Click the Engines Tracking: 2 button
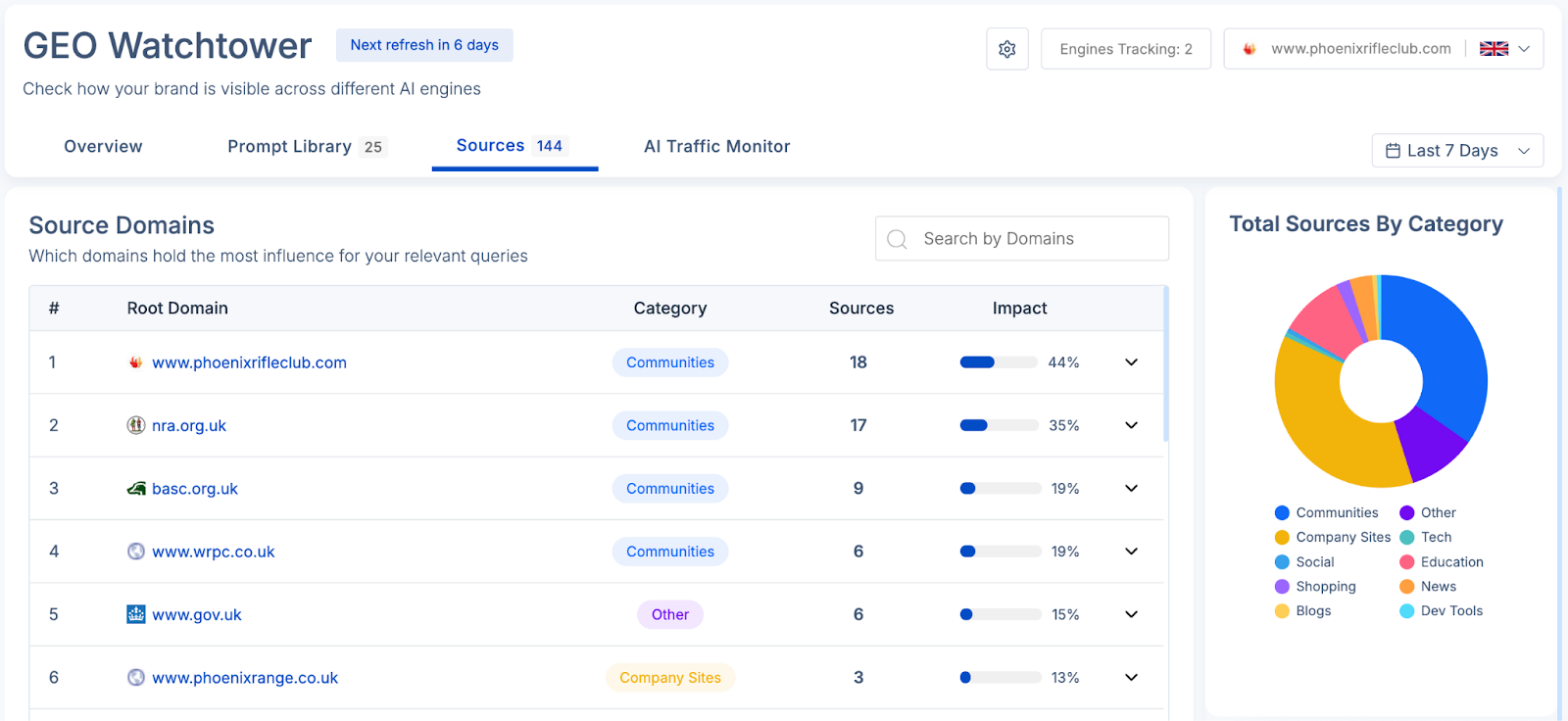1568x721 pixels. [x=1126, y=49]
